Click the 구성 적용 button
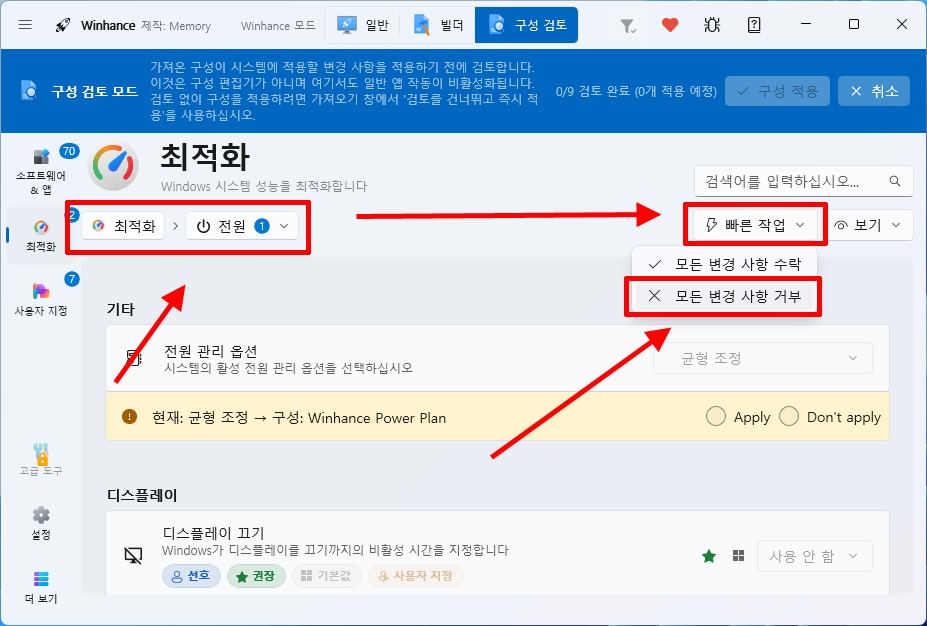The width and height of the screenshot is (927, 626). (x=777, y=91)
